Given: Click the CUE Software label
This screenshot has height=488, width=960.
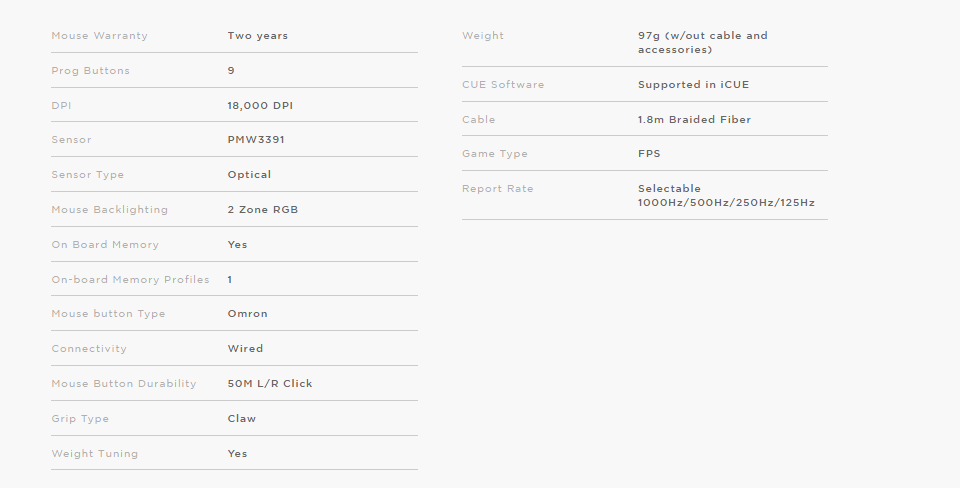Looking at the screenshot, I should [x=503, y=84].
